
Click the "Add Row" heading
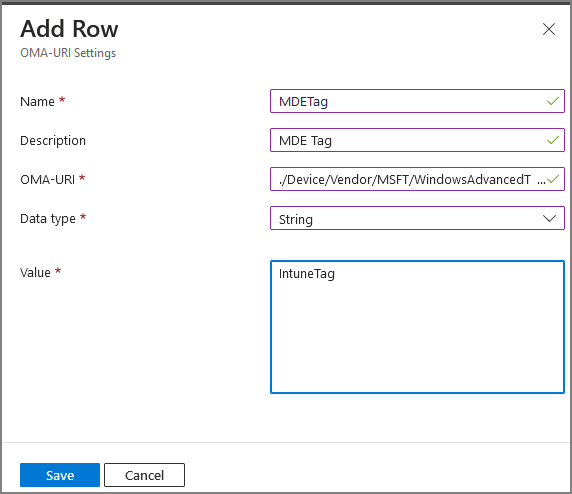coord(69,29)
